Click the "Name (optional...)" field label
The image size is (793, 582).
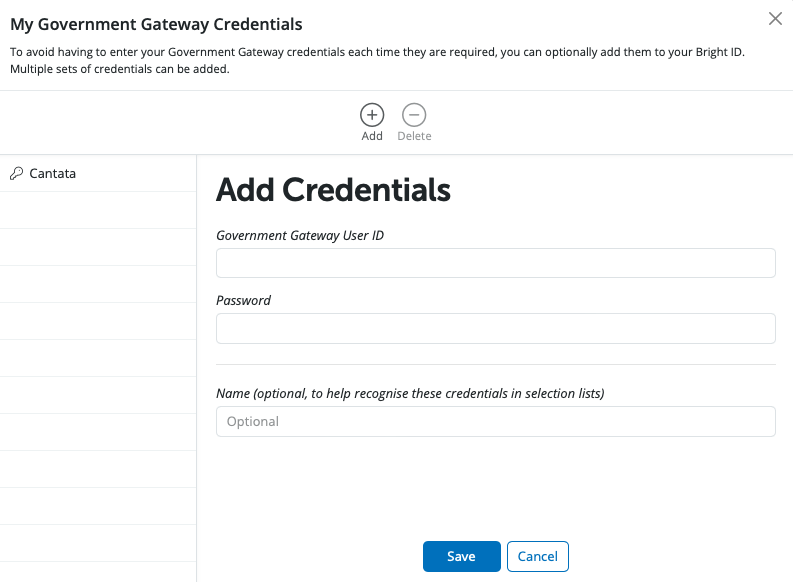pos(410,393)
